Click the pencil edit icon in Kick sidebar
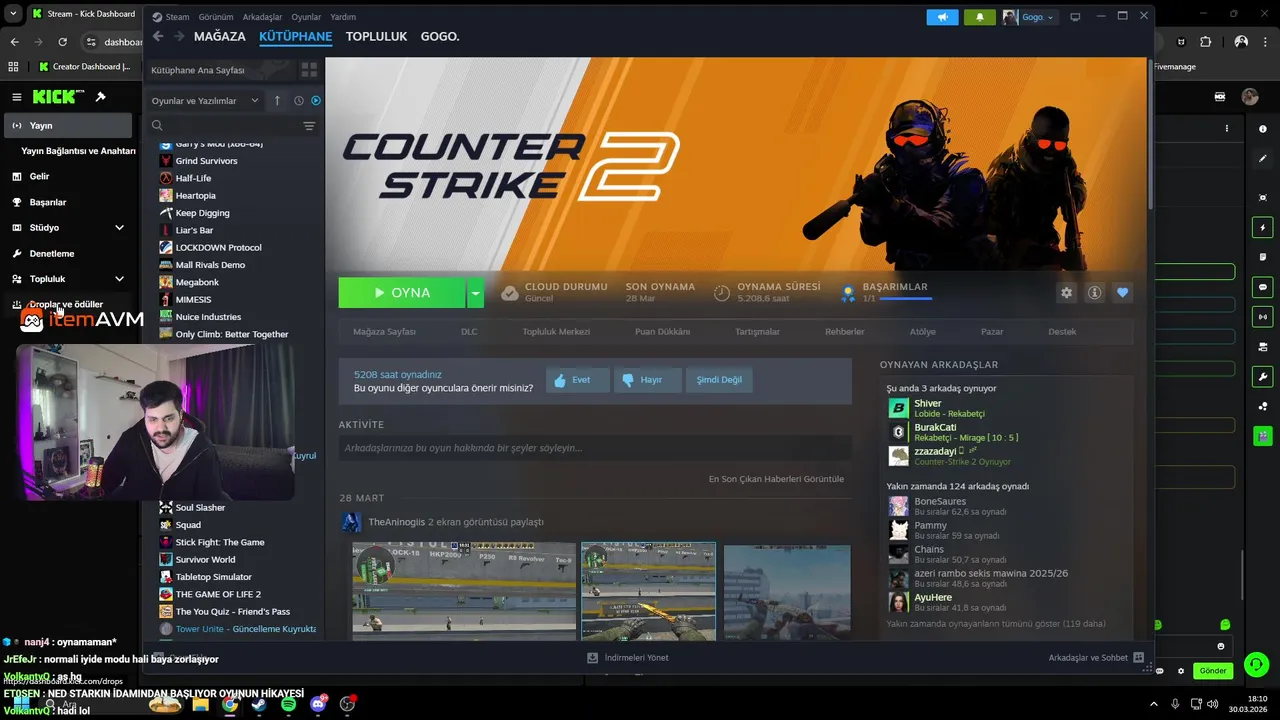This screenshot has height=720, width=1280. coord(1263,158)
